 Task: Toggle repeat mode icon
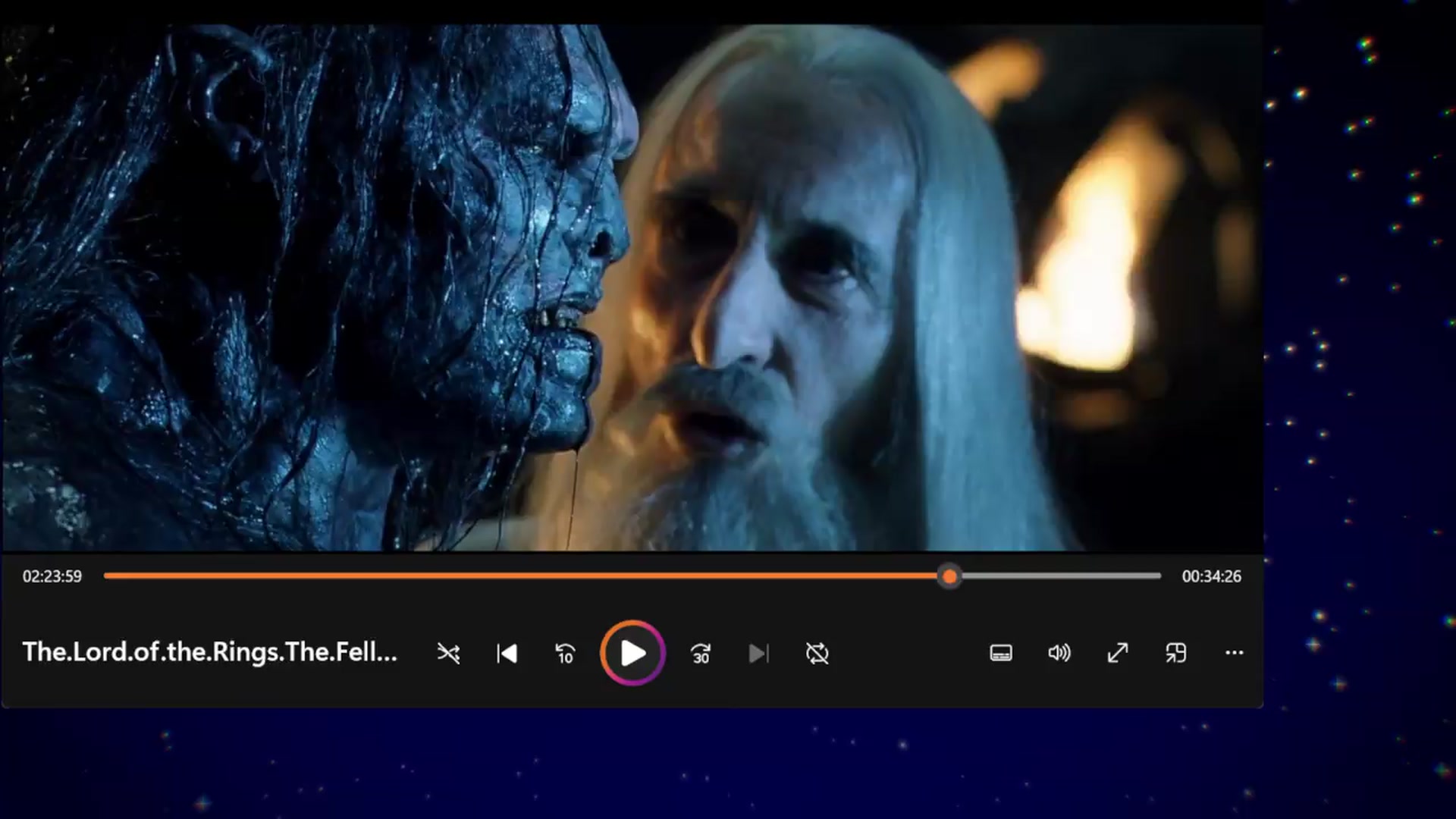pyautogui.click(x=817, y=653)
